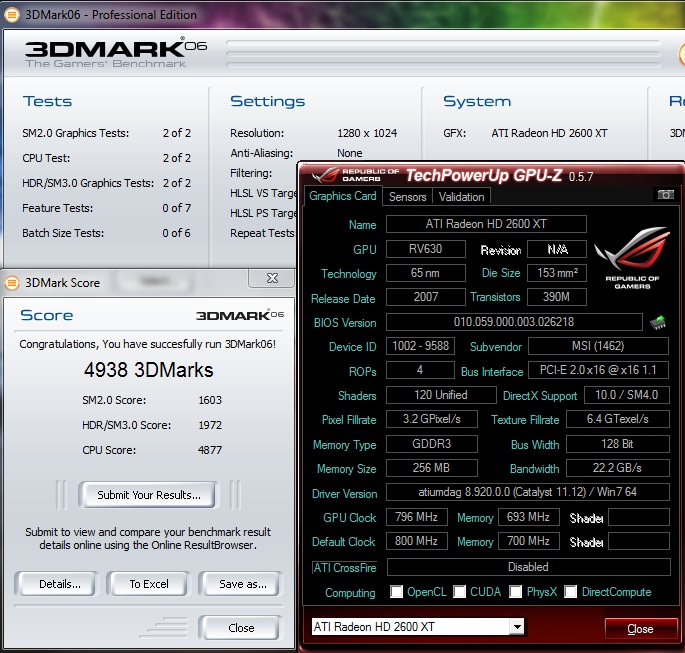
Task: Toggle the CUDA checkbox
Action: coord(460,592)
